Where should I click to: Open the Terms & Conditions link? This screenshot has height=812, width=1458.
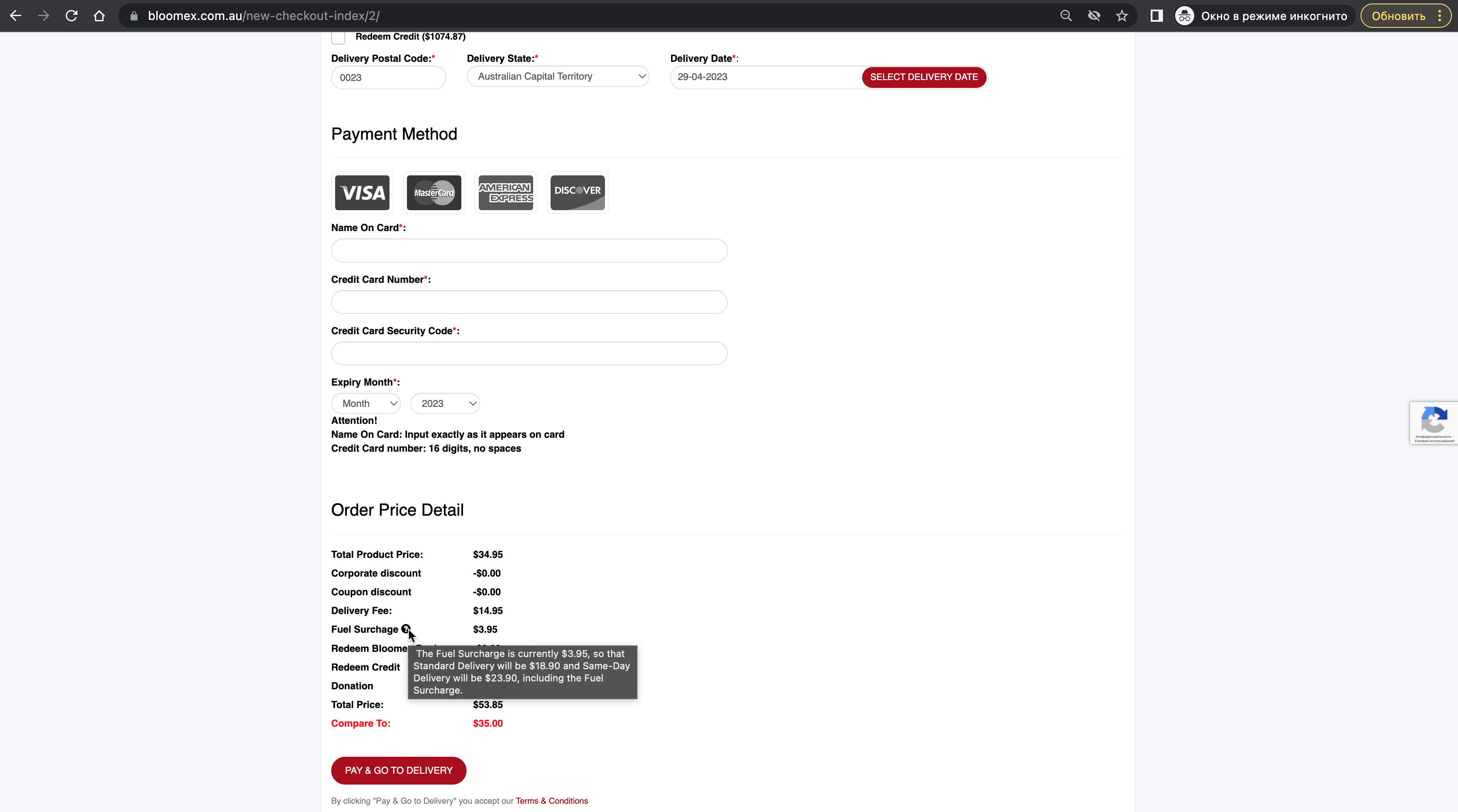click(552, 801)
